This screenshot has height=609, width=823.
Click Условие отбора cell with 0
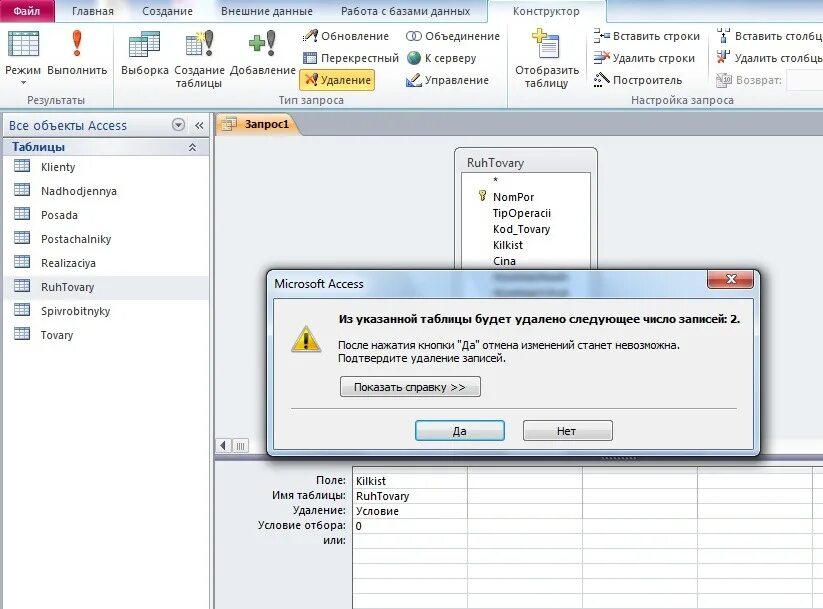(410, 526)
